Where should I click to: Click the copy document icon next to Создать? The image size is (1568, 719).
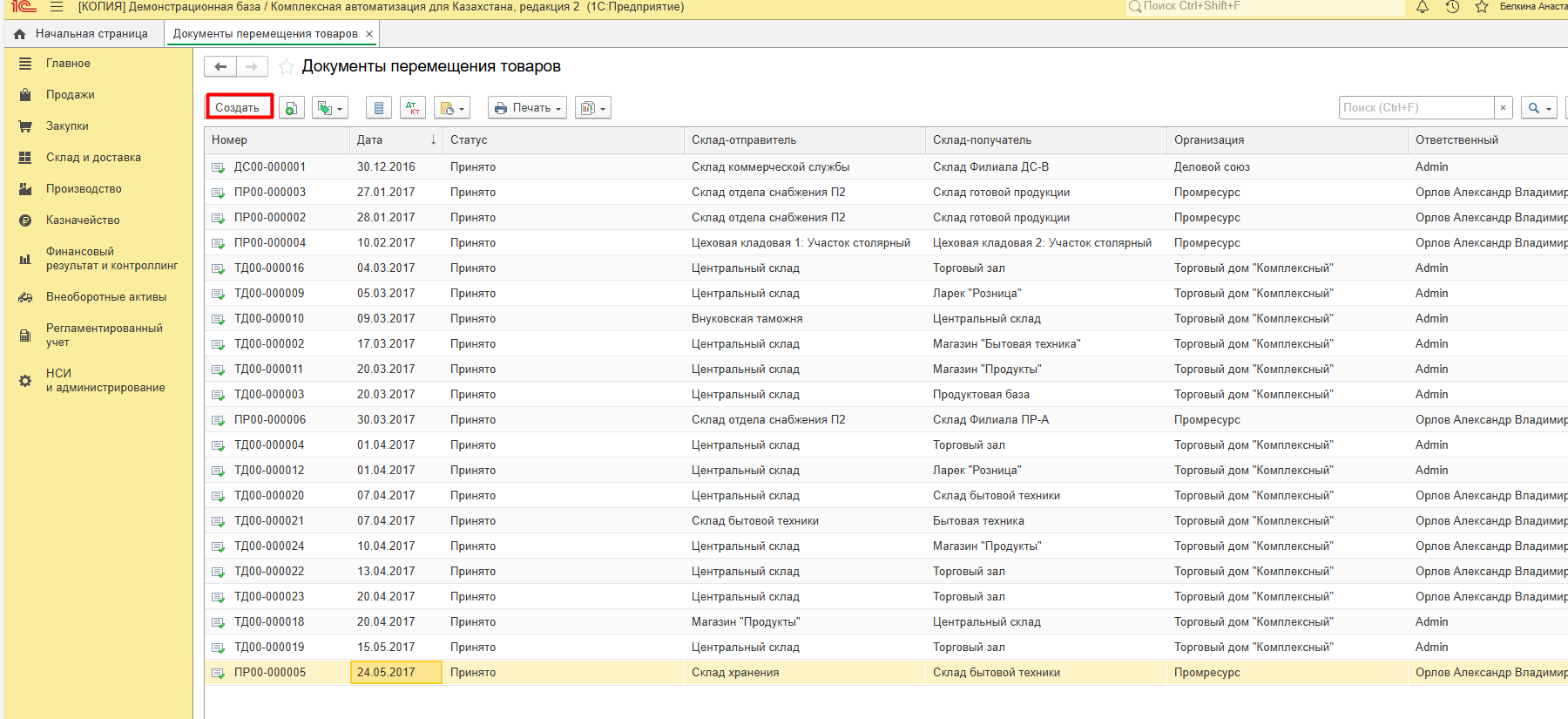point(291,108)
